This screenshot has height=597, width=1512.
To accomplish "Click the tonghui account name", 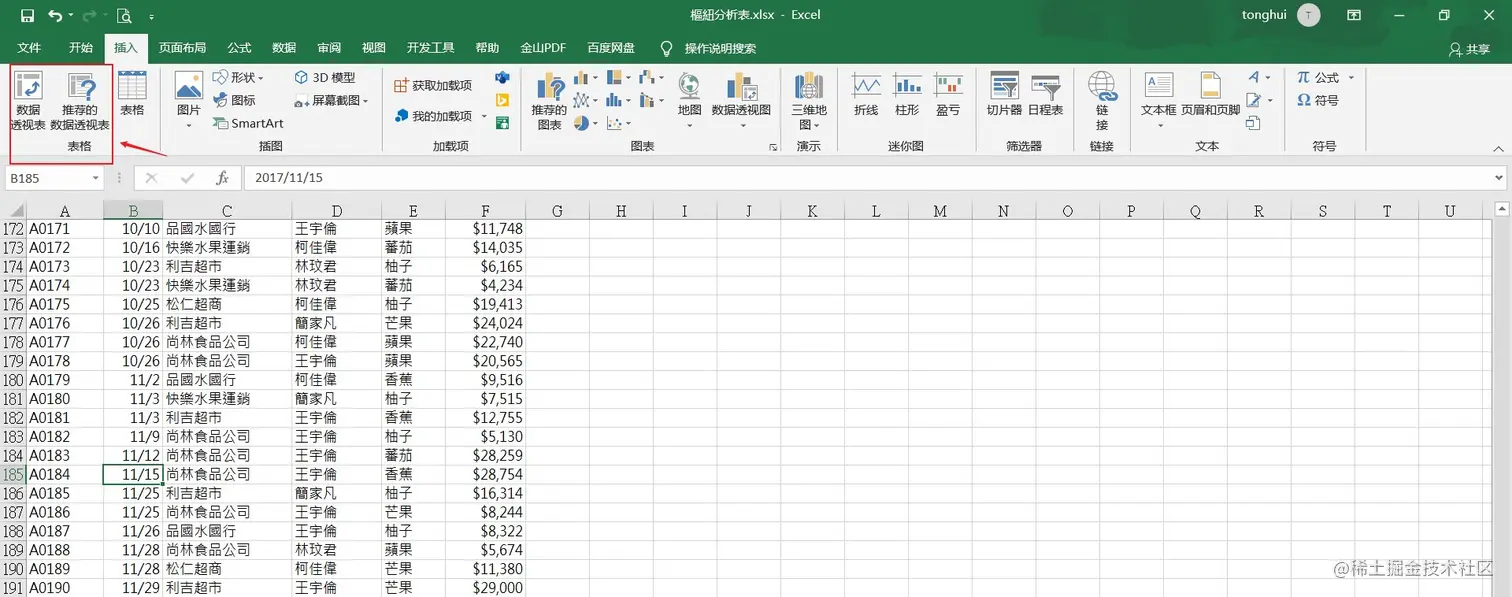I will tap(1263, 15).
